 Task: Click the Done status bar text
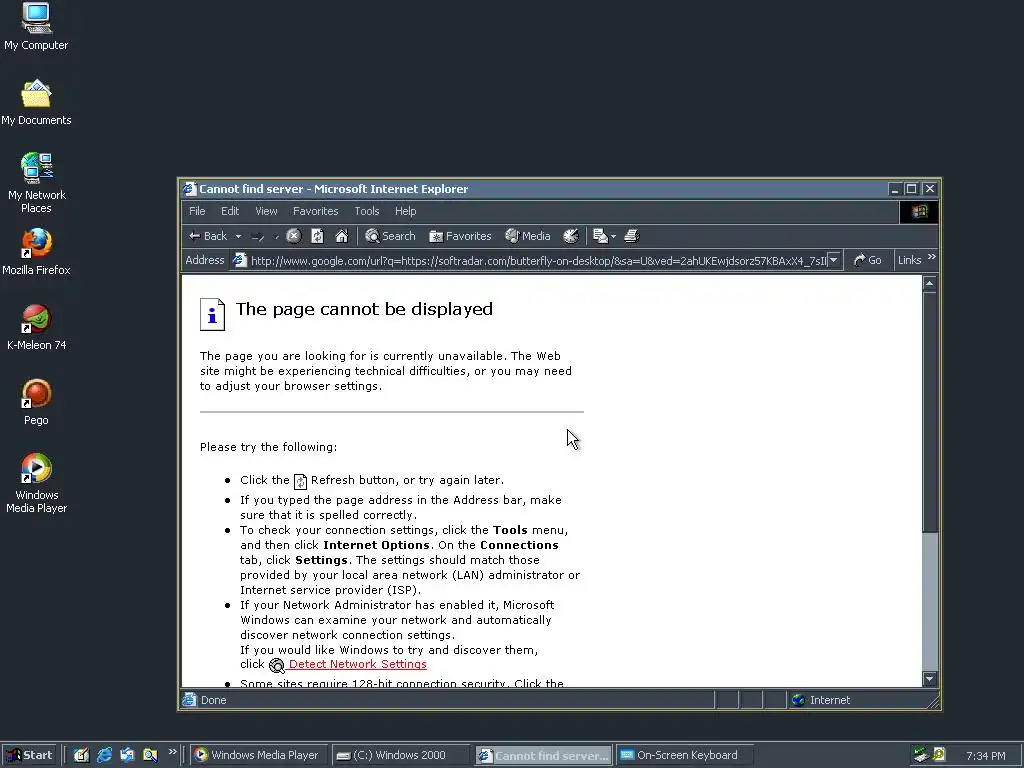point(214,700)
